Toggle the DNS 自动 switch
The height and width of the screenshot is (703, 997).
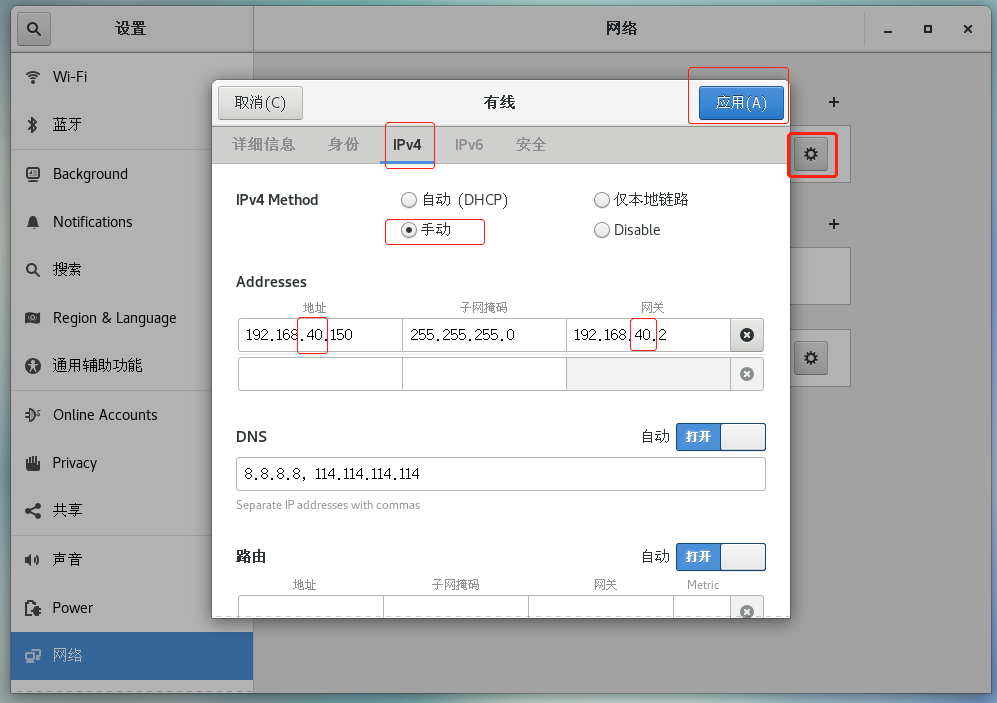pos(720,437)
